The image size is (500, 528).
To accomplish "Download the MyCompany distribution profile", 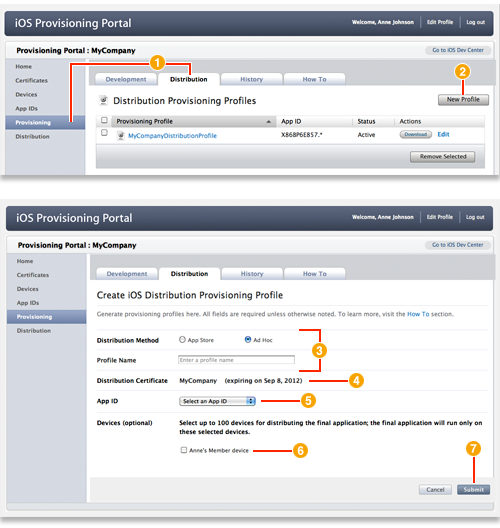I will pos(416,134).
